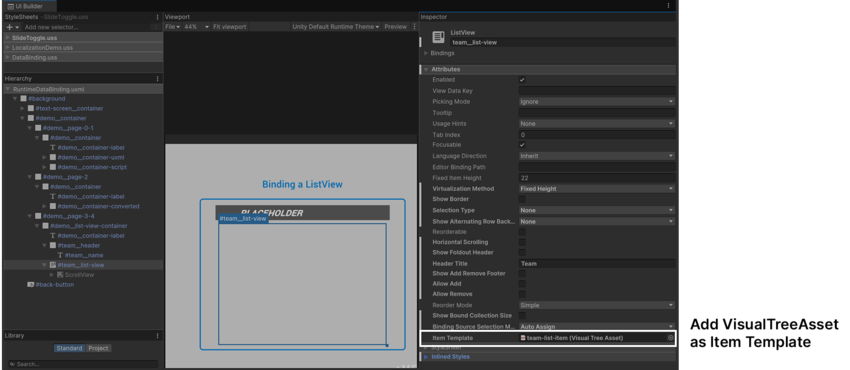Click the Item Template object picker icon
The height and width of the screenshot is (370, 850).
[671, 337]
